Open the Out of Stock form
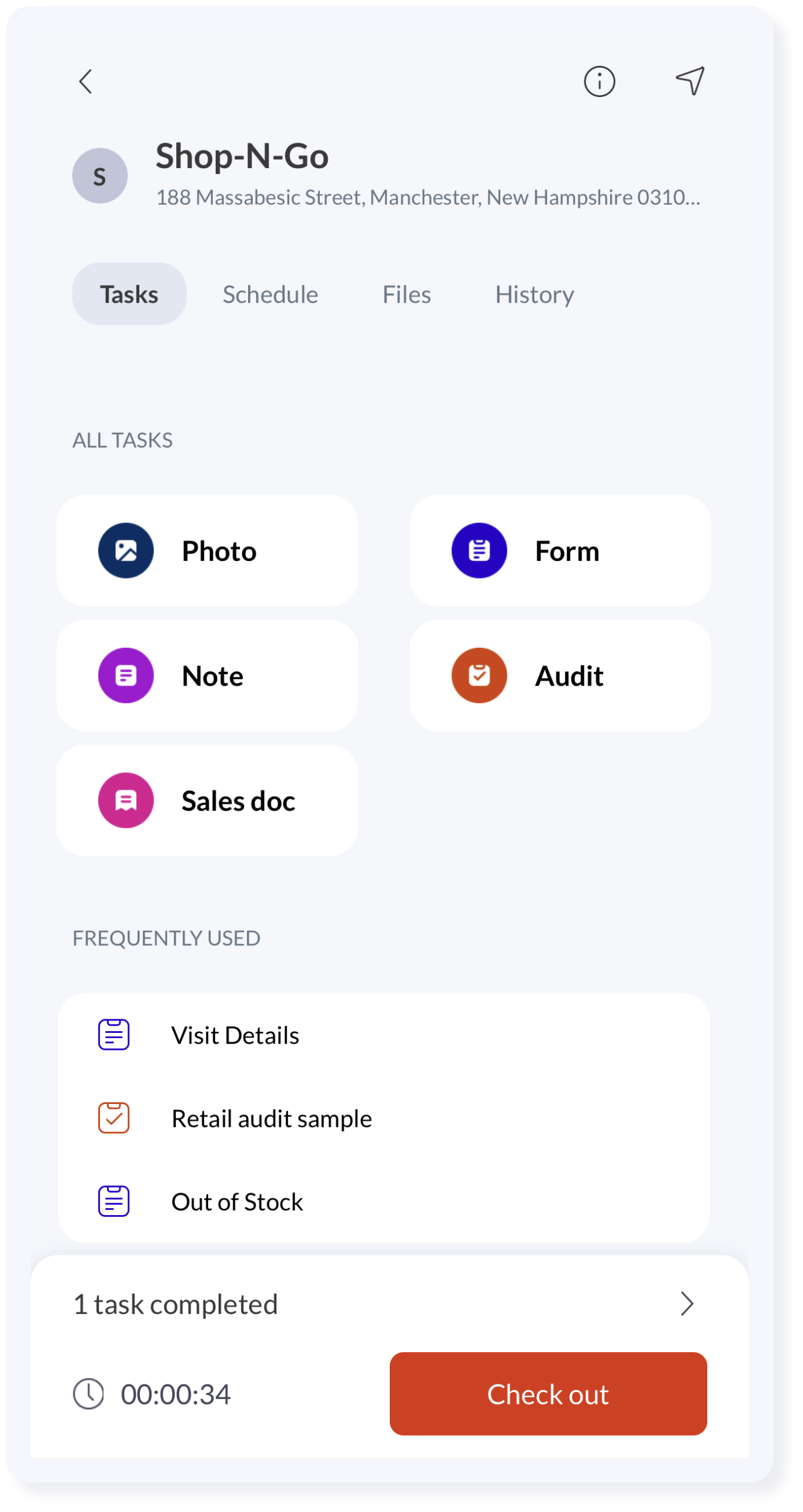 [384, 1202]
